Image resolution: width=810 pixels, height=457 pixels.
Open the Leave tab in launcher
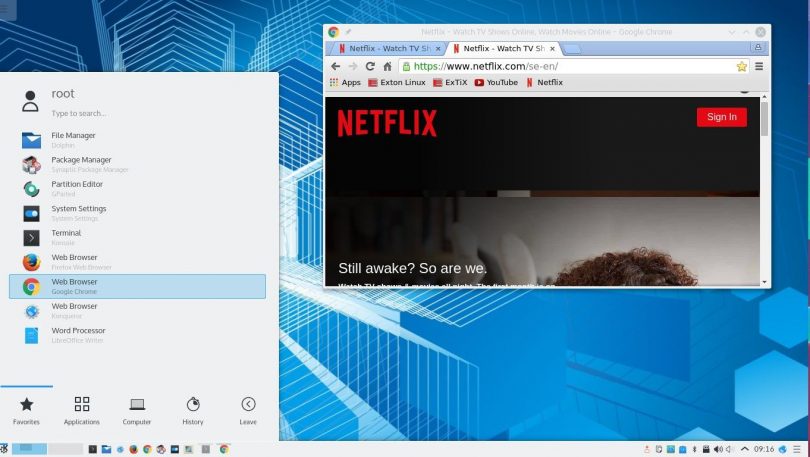click(248, 411)
